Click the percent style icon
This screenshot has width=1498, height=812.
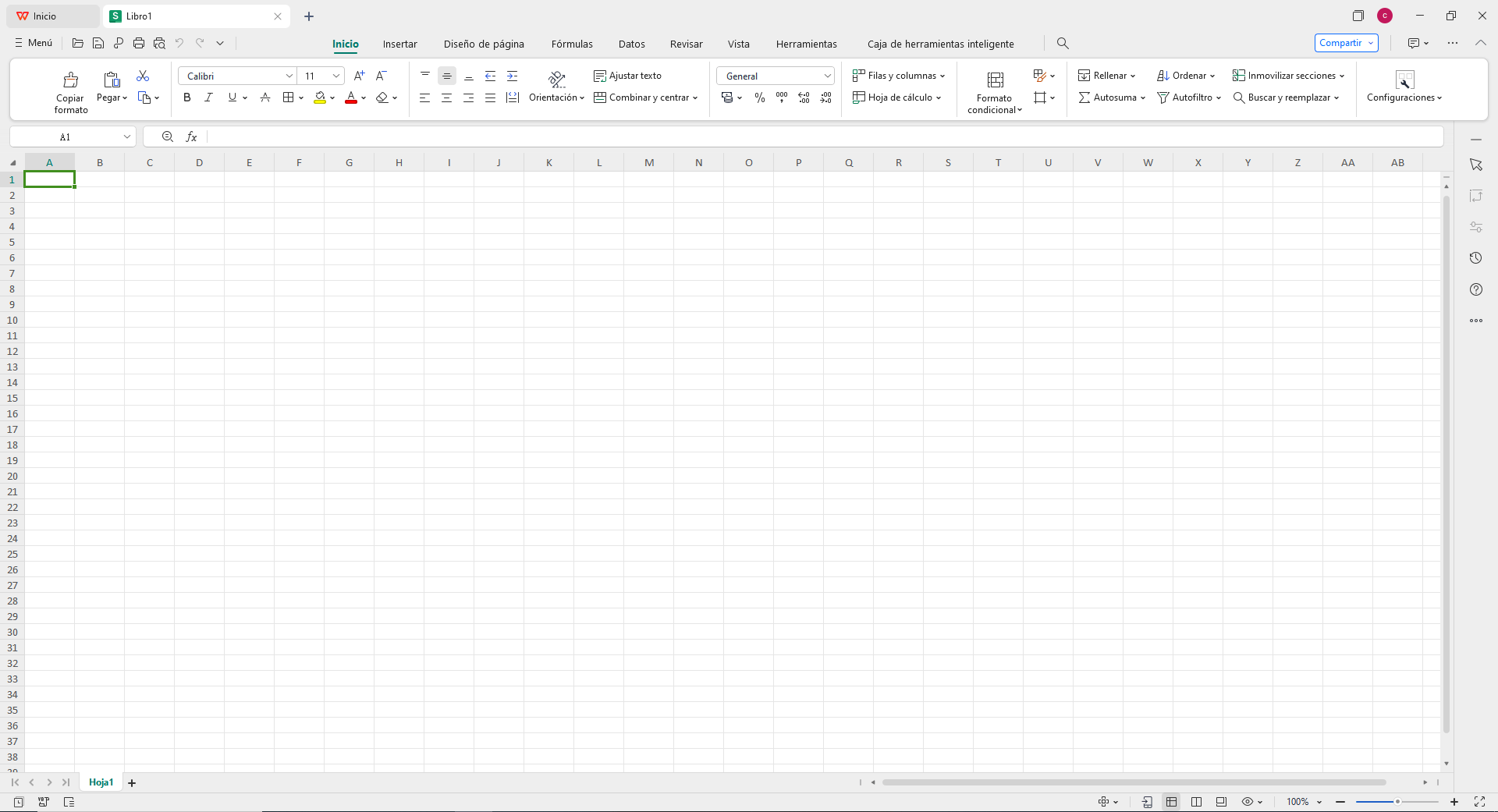759,98
